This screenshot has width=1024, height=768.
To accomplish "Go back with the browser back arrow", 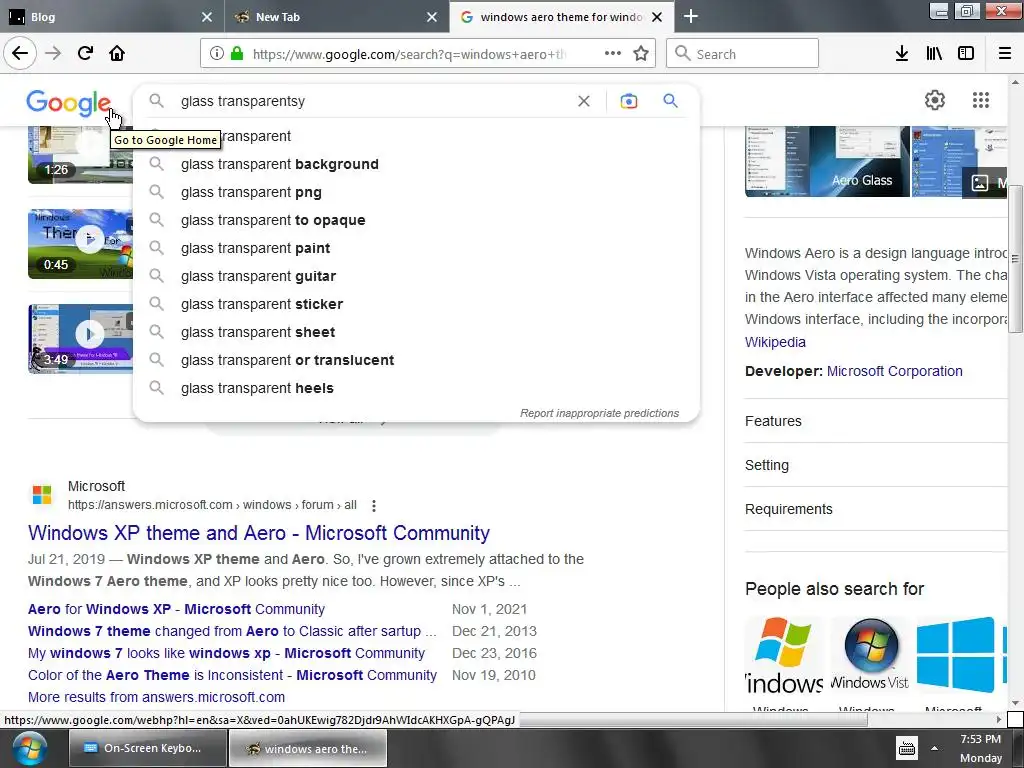I will click(20, 54).
